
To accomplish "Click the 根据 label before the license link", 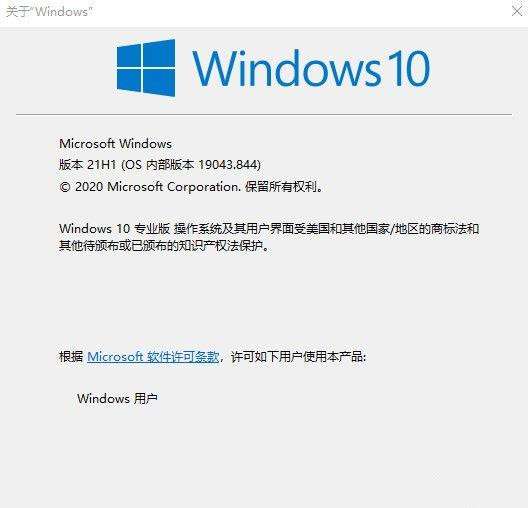I will (71, 357).
